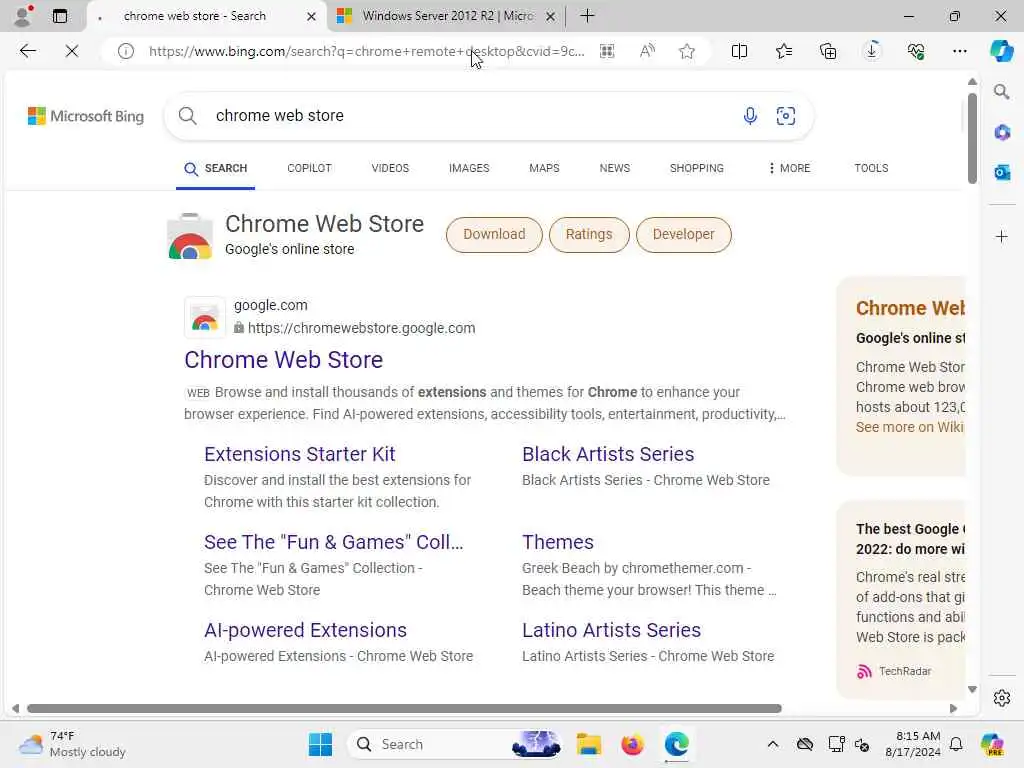
Task: Click the Edge taskbar icon
Action: pyautogui.click(x=677, y=744)
